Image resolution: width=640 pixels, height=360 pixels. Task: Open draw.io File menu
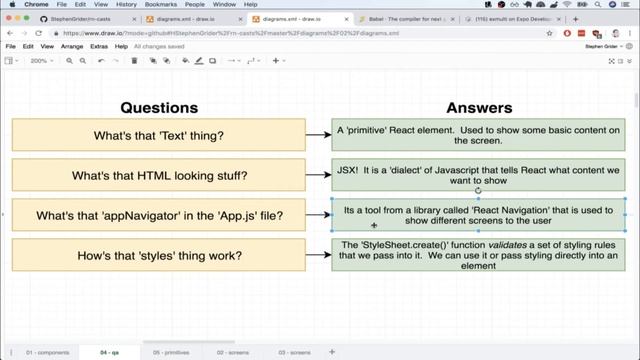click(11, 47)
